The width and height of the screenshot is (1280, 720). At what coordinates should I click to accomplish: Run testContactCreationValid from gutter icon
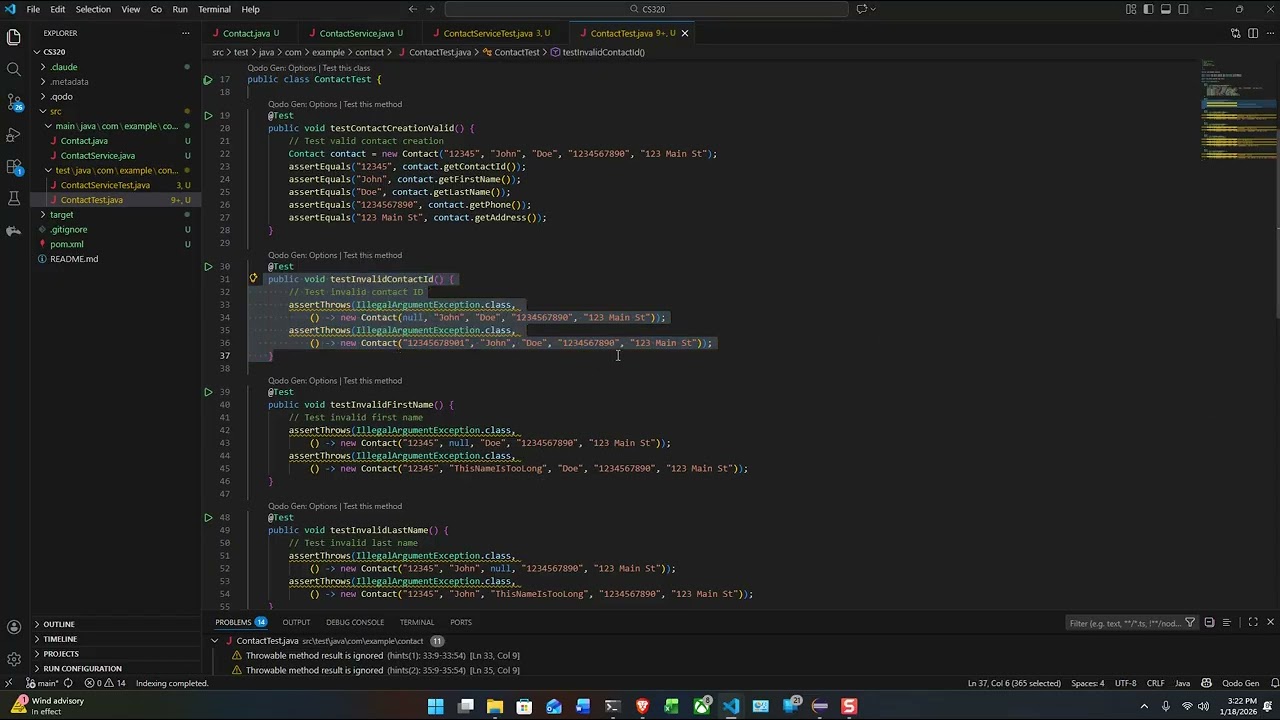point(208,116)
